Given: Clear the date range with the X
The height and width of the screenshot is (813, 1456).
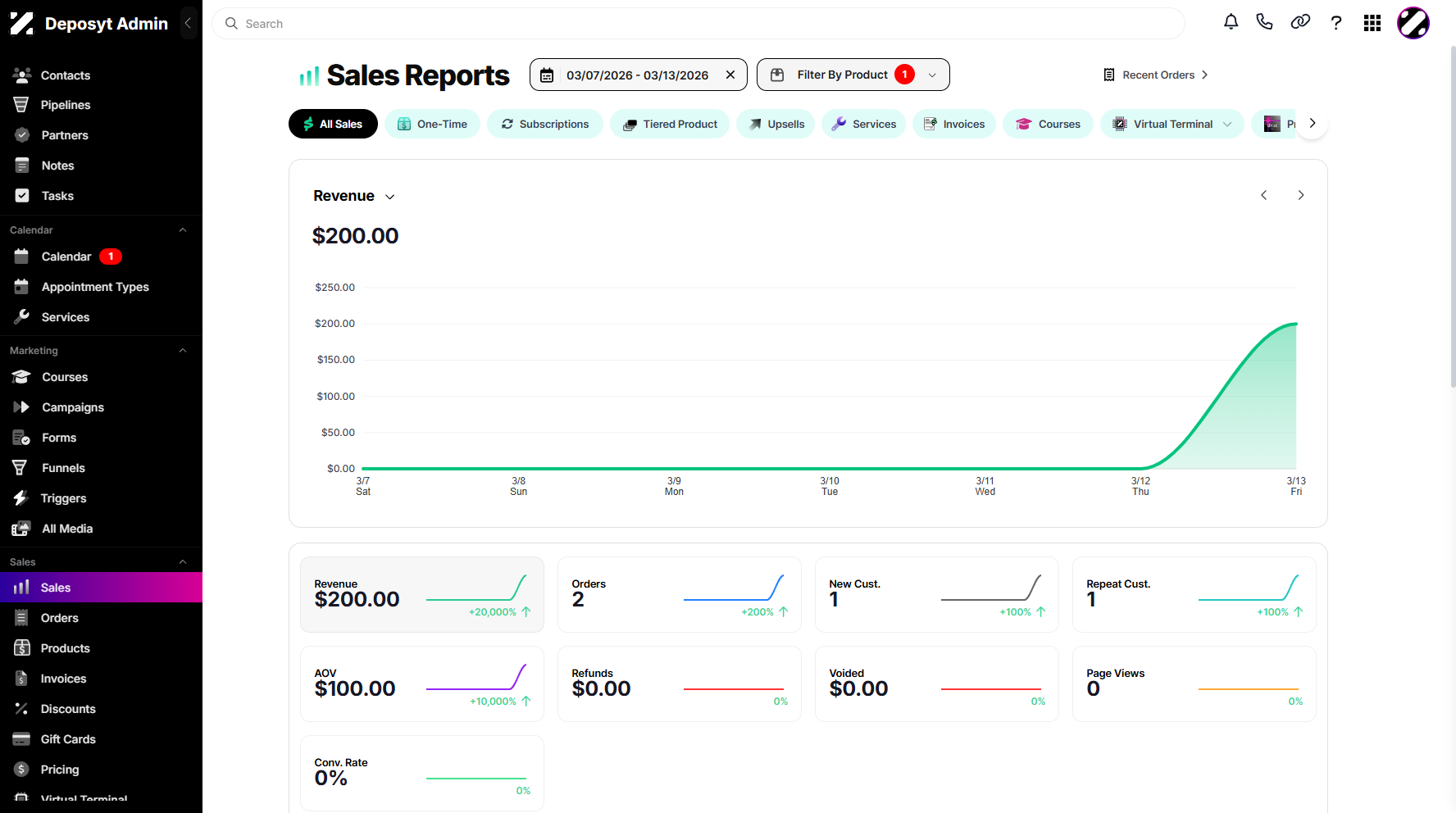Looking at the screenshot, I should pos(730,75).
